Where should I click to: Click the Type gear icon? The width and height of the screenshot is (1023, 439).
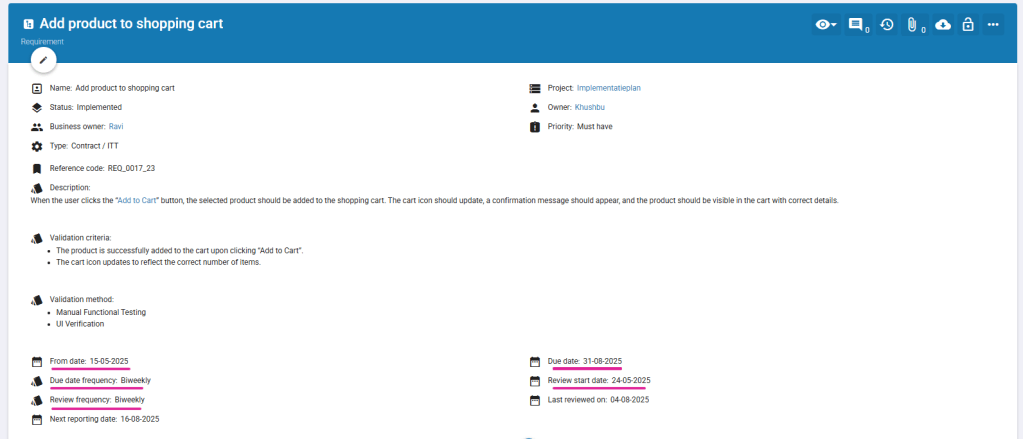pyautogui.click(x=37, y=146)
